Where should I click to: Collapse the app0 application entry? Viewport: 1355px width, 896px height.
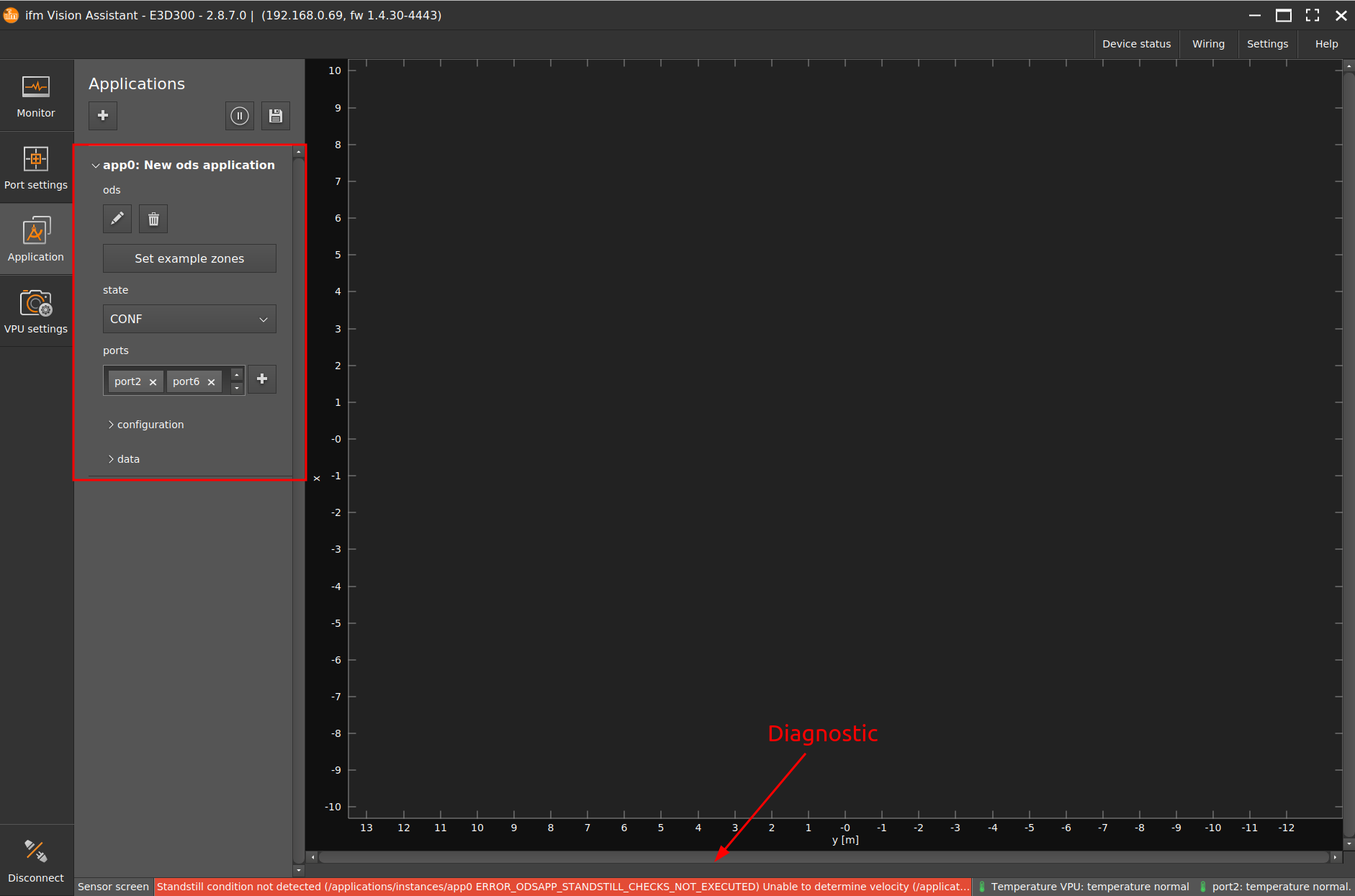click(x=96, y=165)
